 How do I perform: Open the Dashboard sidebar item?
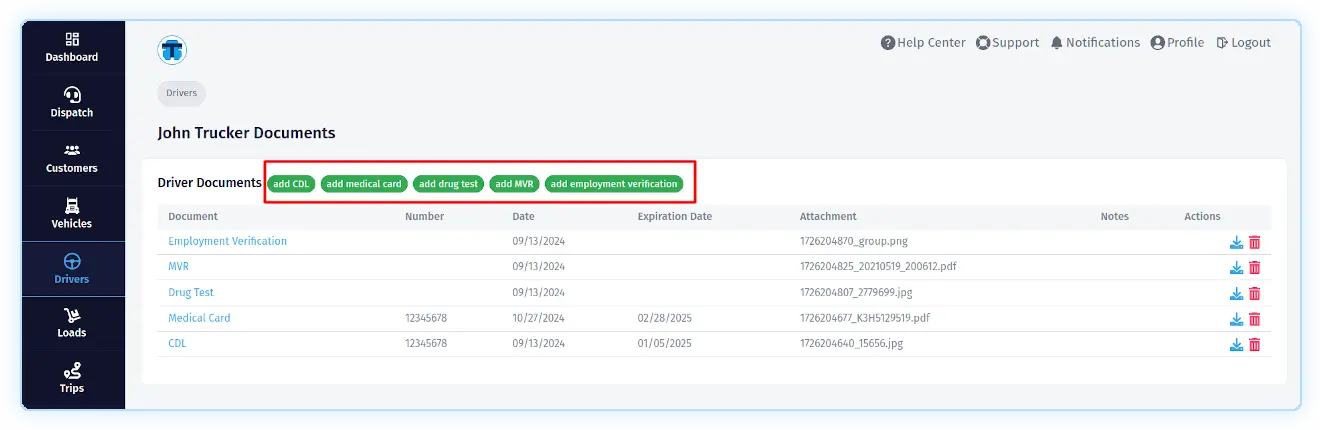tap(72, 47)
